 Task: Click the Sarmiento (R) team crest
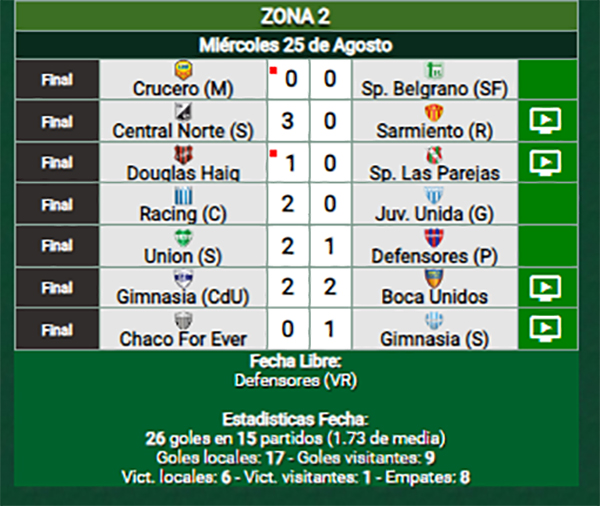(x=434, y=113)
